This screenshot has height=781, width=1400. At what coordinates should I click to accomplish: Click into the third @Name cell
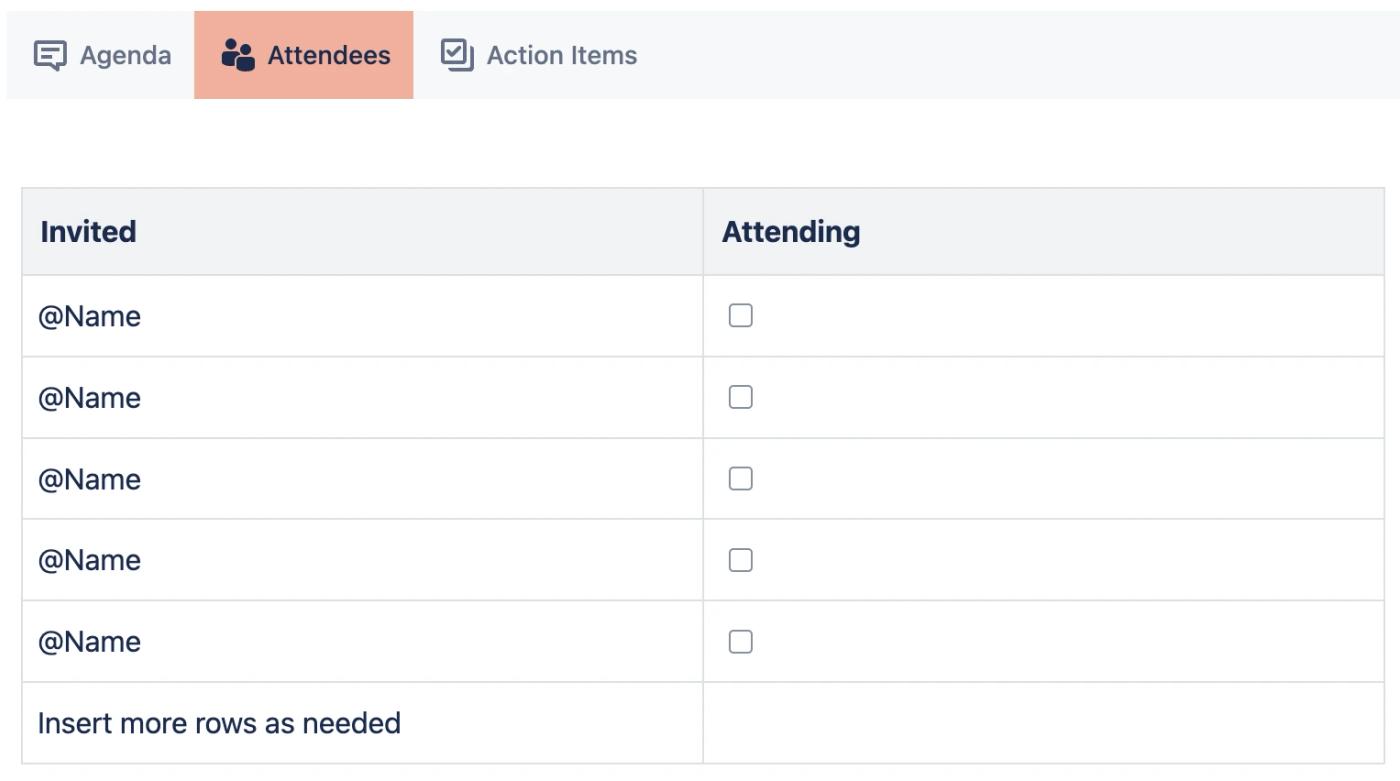click(89, 480)
